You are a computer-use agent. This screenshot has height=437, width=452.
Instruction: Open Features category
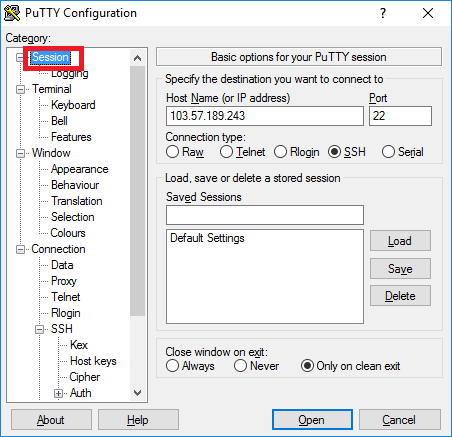pos(71,137)
